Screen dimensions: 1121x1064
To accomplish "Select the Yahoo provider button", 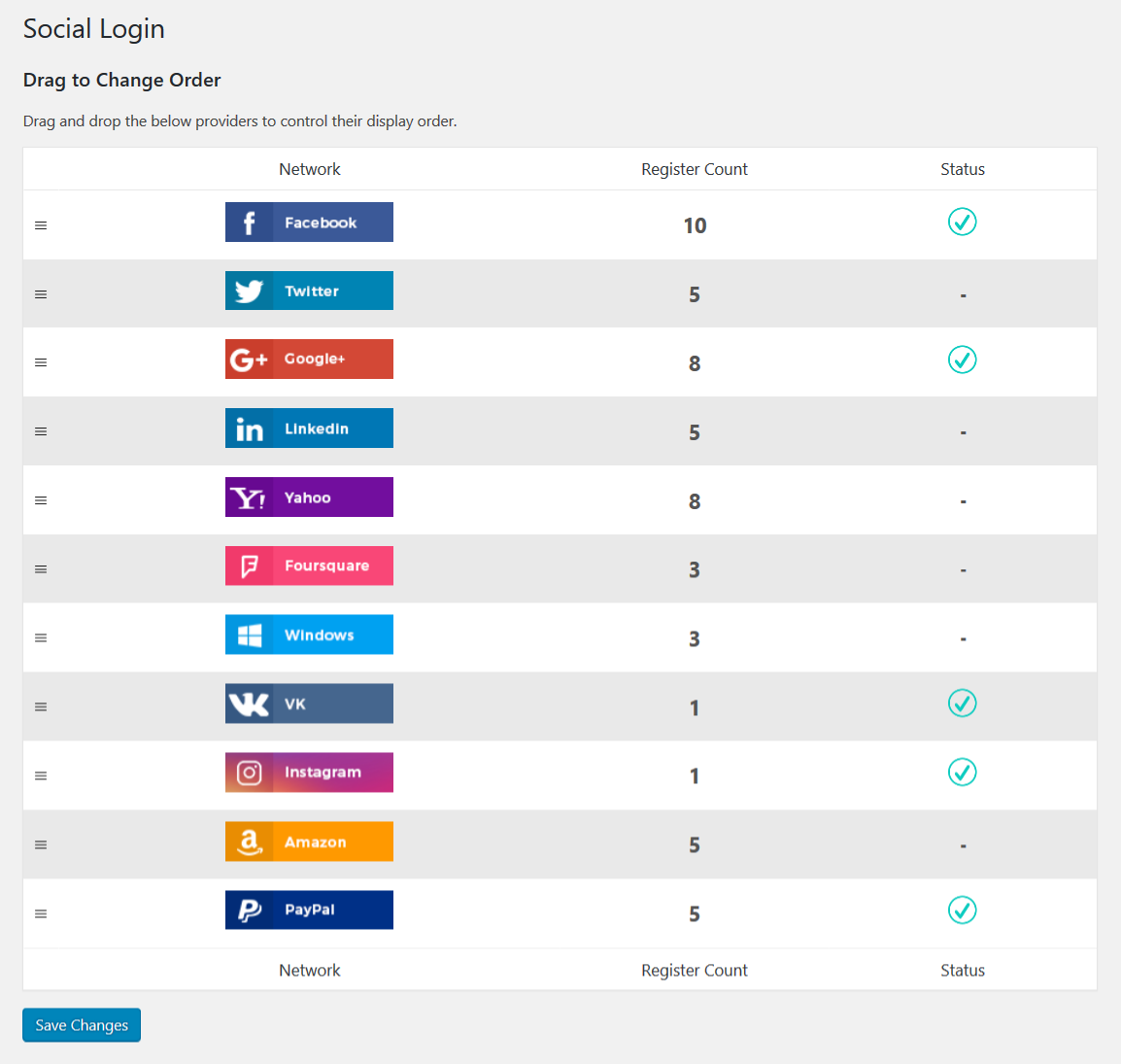I will pyautogui.click(x=309, y=498).
